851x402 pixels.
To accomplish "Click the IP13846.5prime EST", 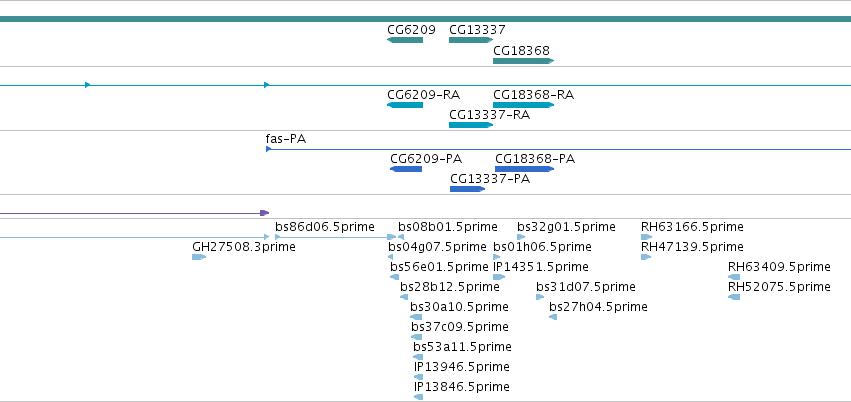I will point(418,398).
